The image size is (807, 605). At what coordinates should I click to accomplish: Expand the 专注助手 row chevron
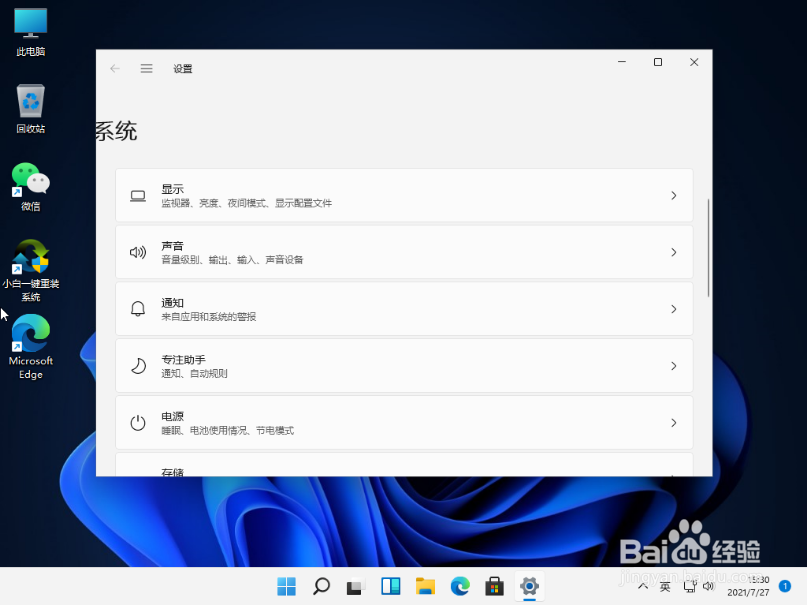tap(673, 366)
